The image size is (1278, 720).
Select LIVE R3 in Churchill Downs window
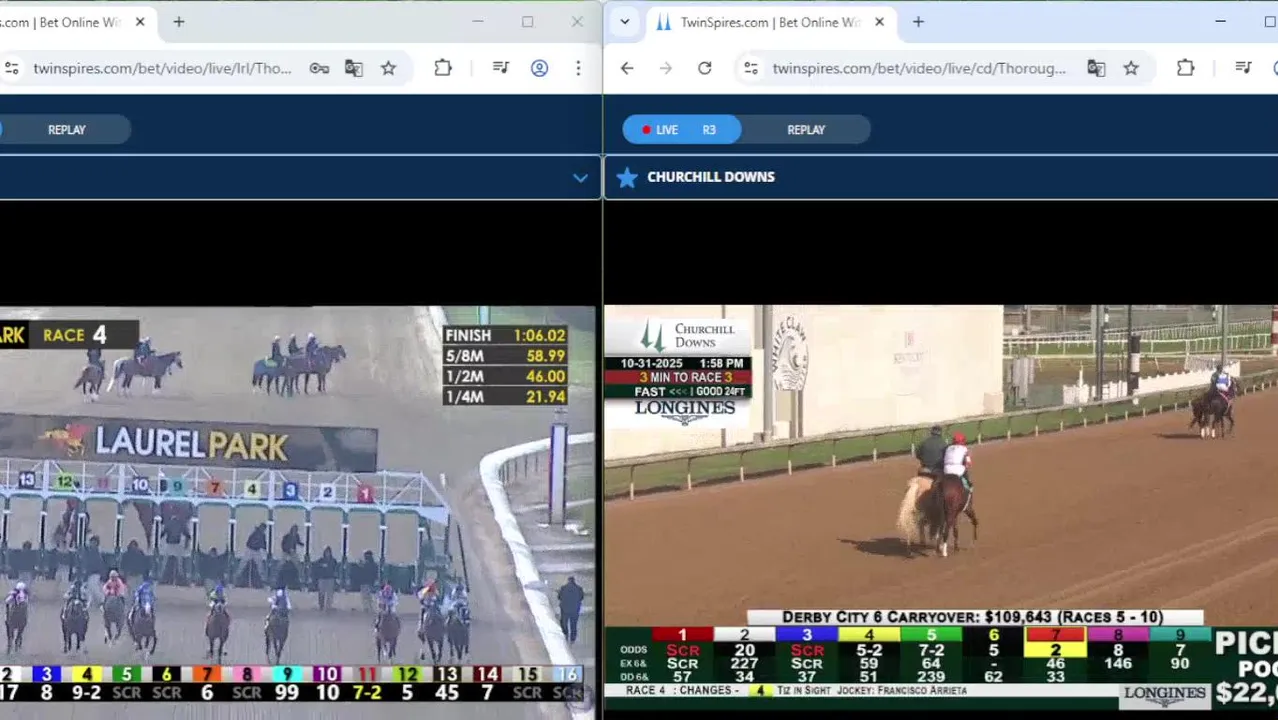click(681, 129)
